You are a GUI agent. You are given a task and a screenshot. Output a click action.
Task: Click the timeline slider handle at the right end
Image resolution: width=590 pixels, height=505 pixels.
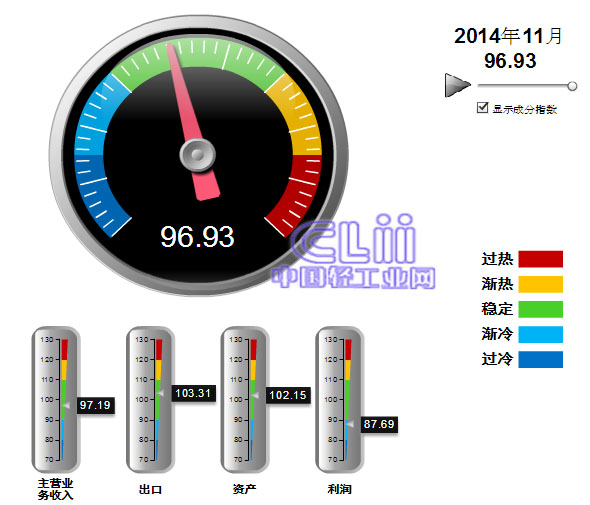point(572,86)
